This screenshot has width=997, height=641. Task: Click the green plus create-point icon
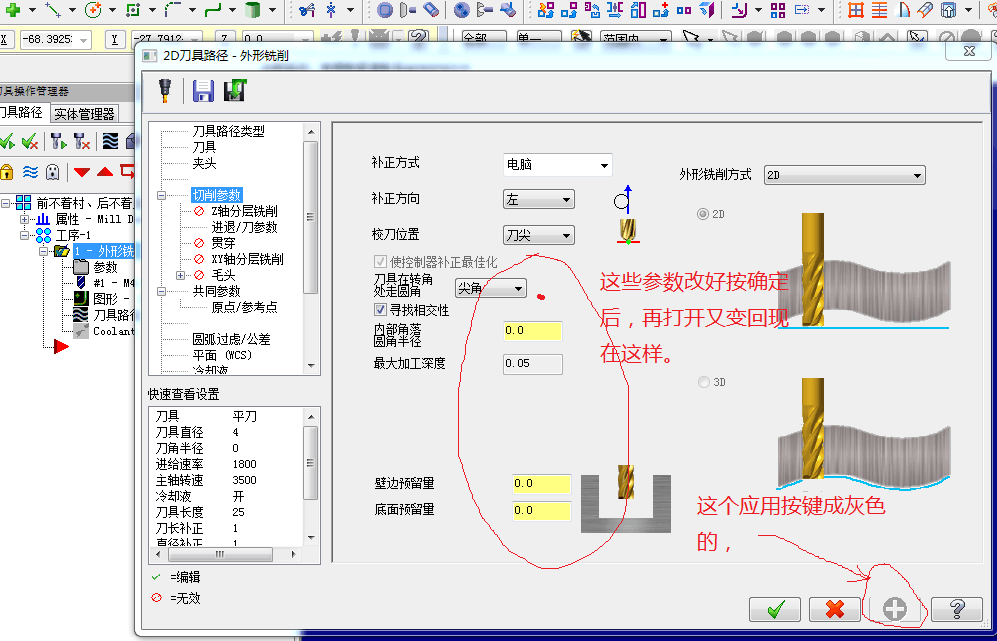(x=12, y=10)
